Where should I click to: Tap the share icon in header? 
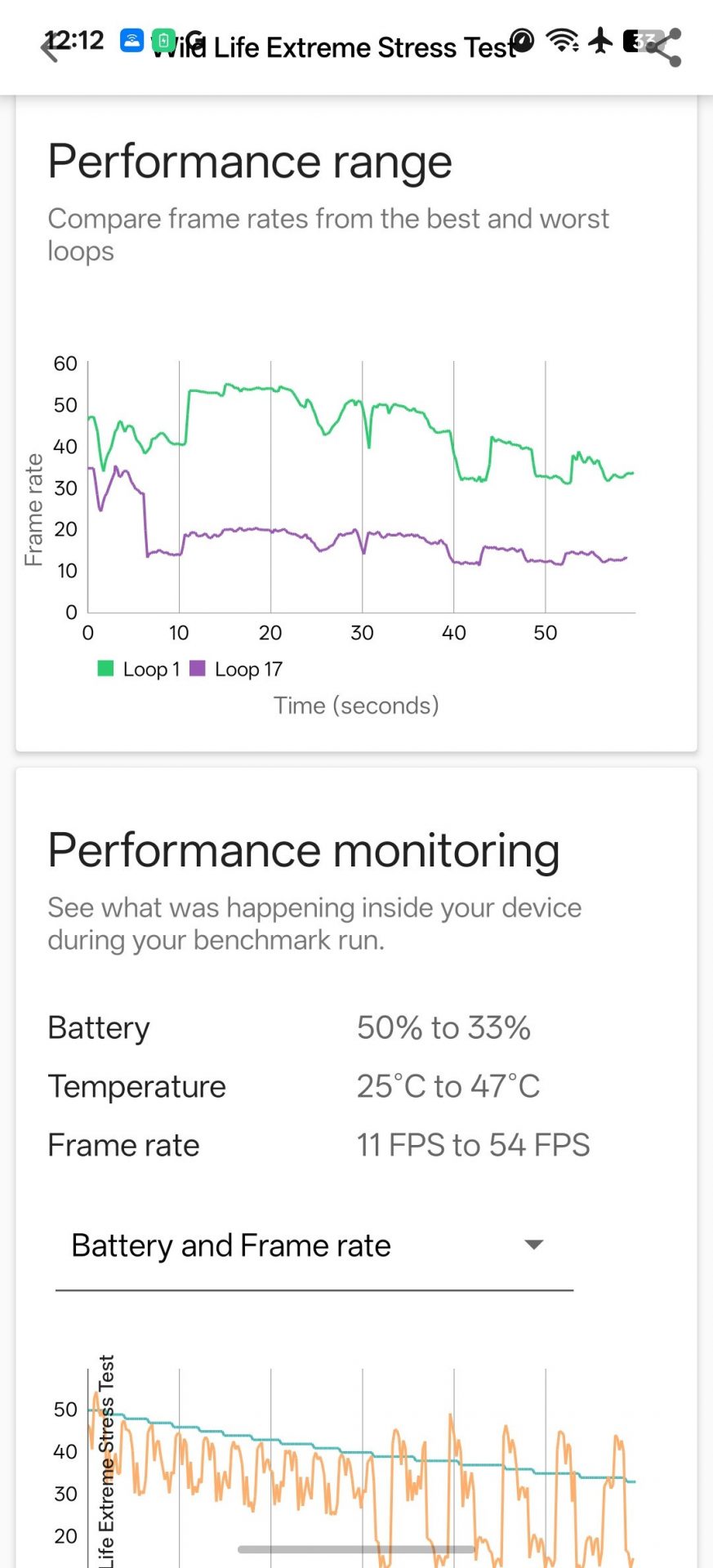(666, 47)
